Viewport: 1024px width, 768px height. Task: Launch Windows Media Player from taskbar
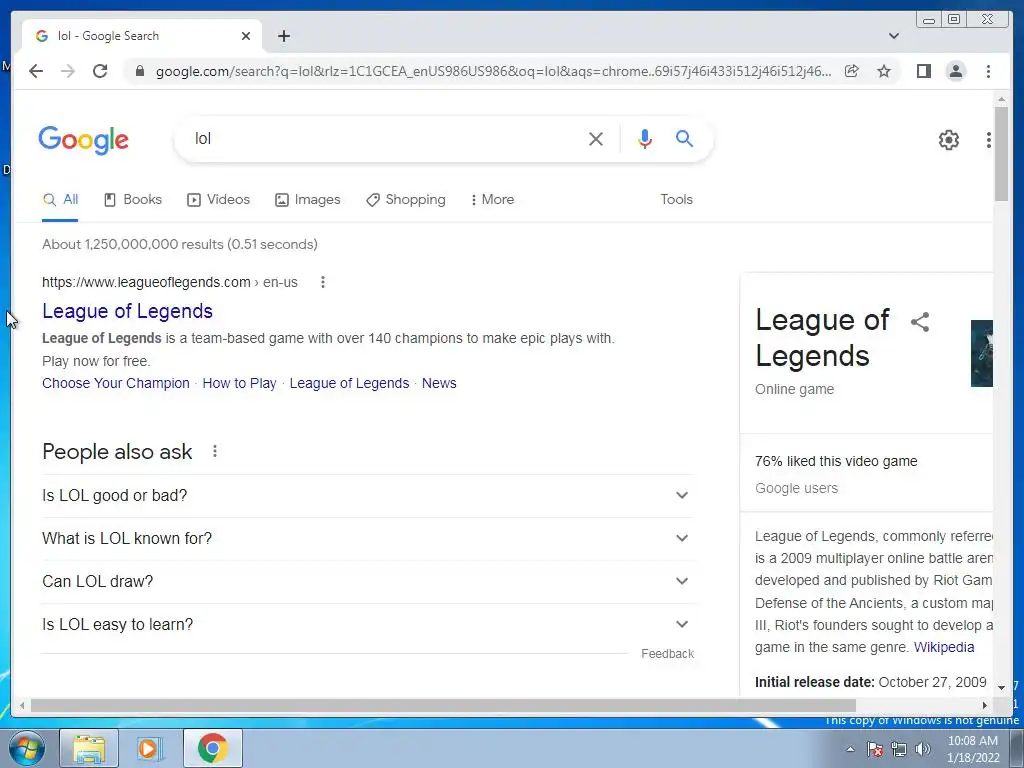coord(150,748)
